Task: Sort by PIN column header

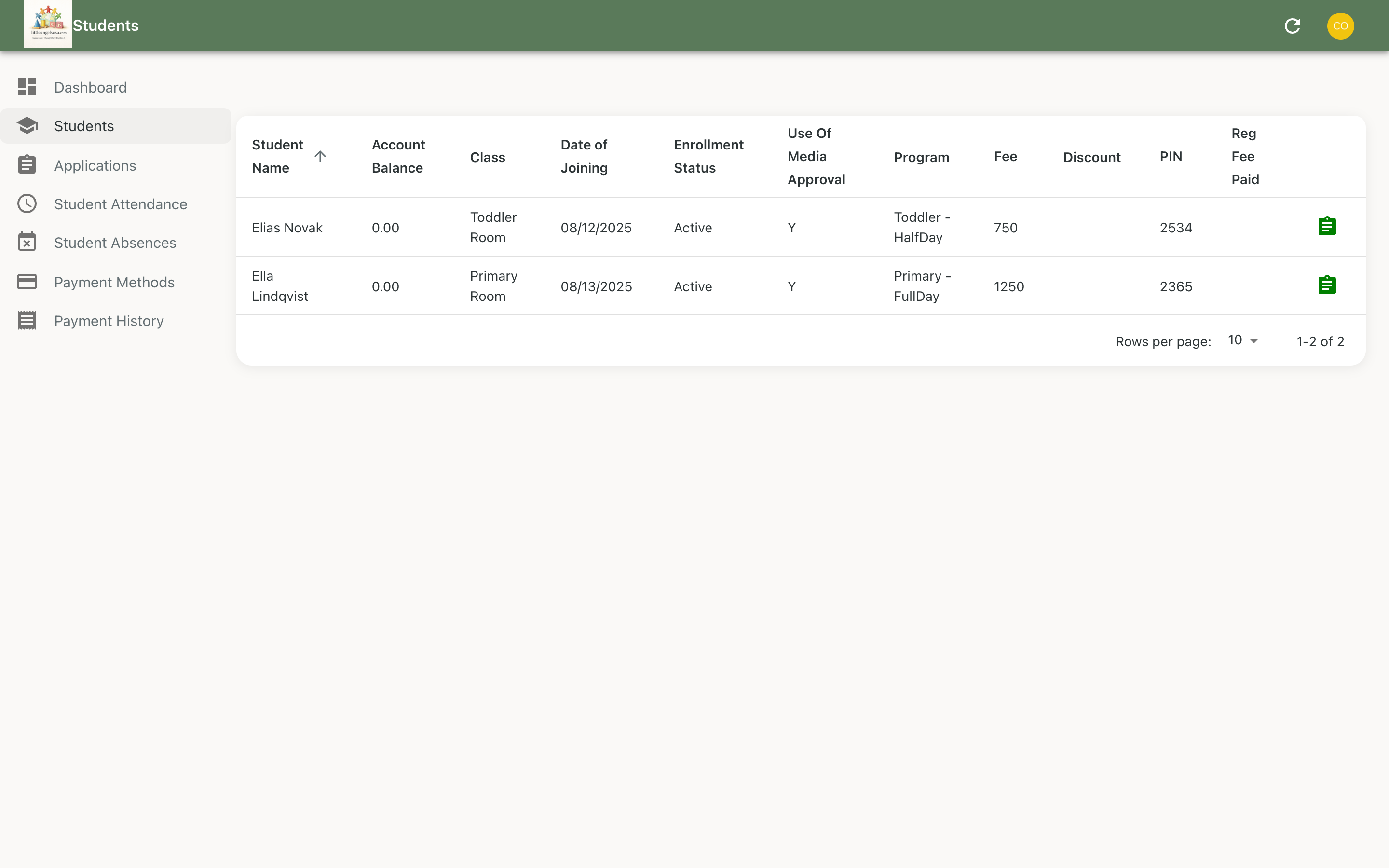Action: 1171,156
